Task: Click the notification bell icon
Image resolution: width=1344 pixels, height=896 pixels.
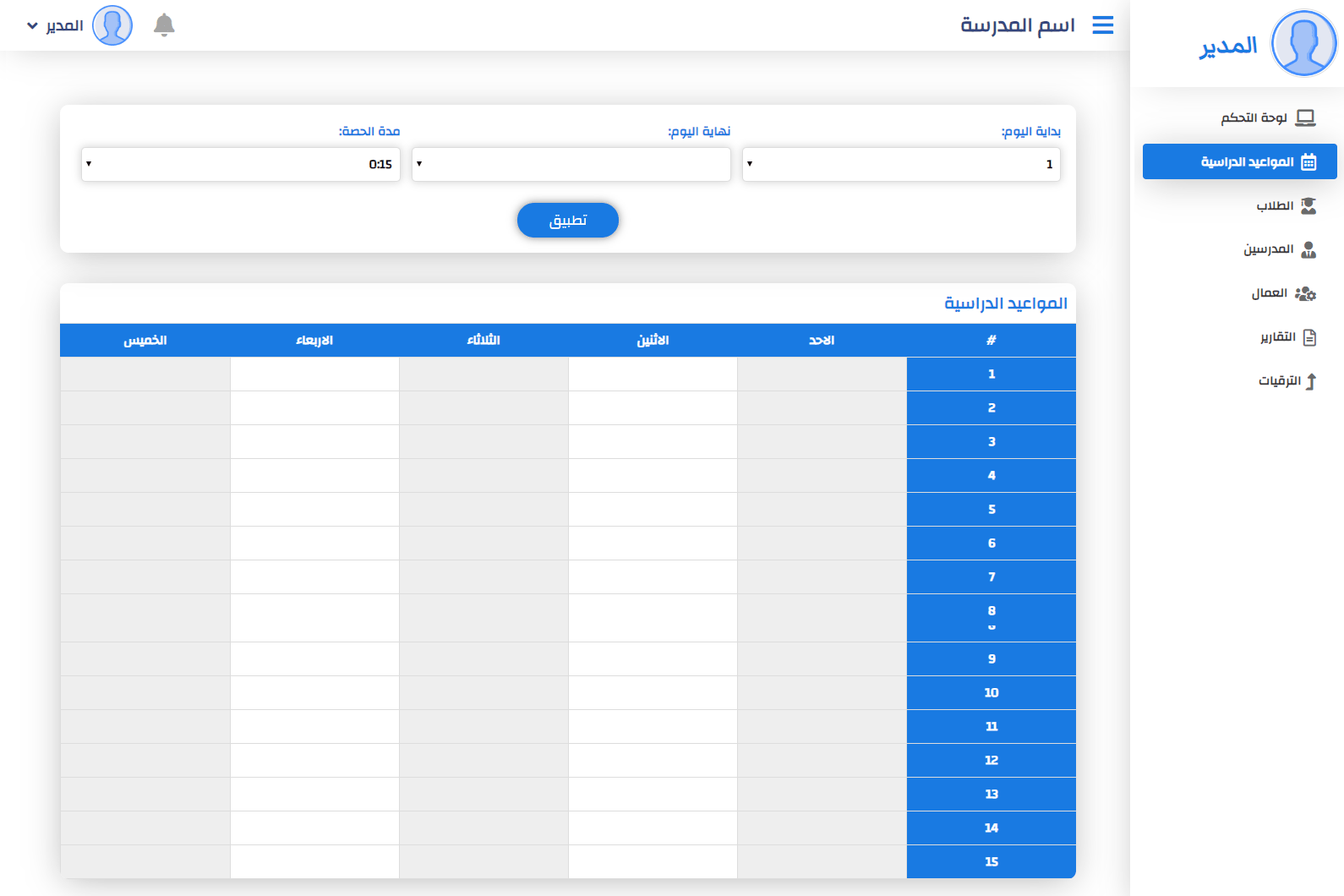Action: tap(164, 25)
